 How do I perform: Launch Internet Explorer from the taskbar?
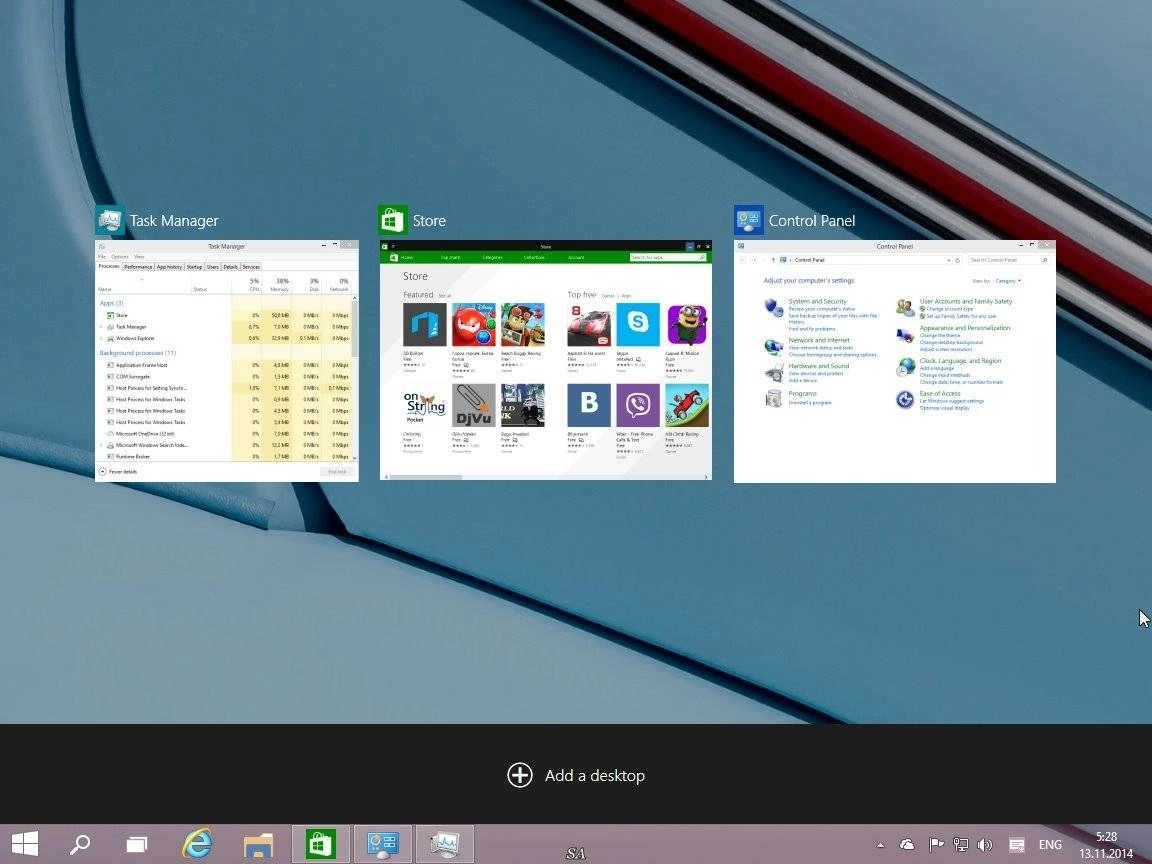198,843
